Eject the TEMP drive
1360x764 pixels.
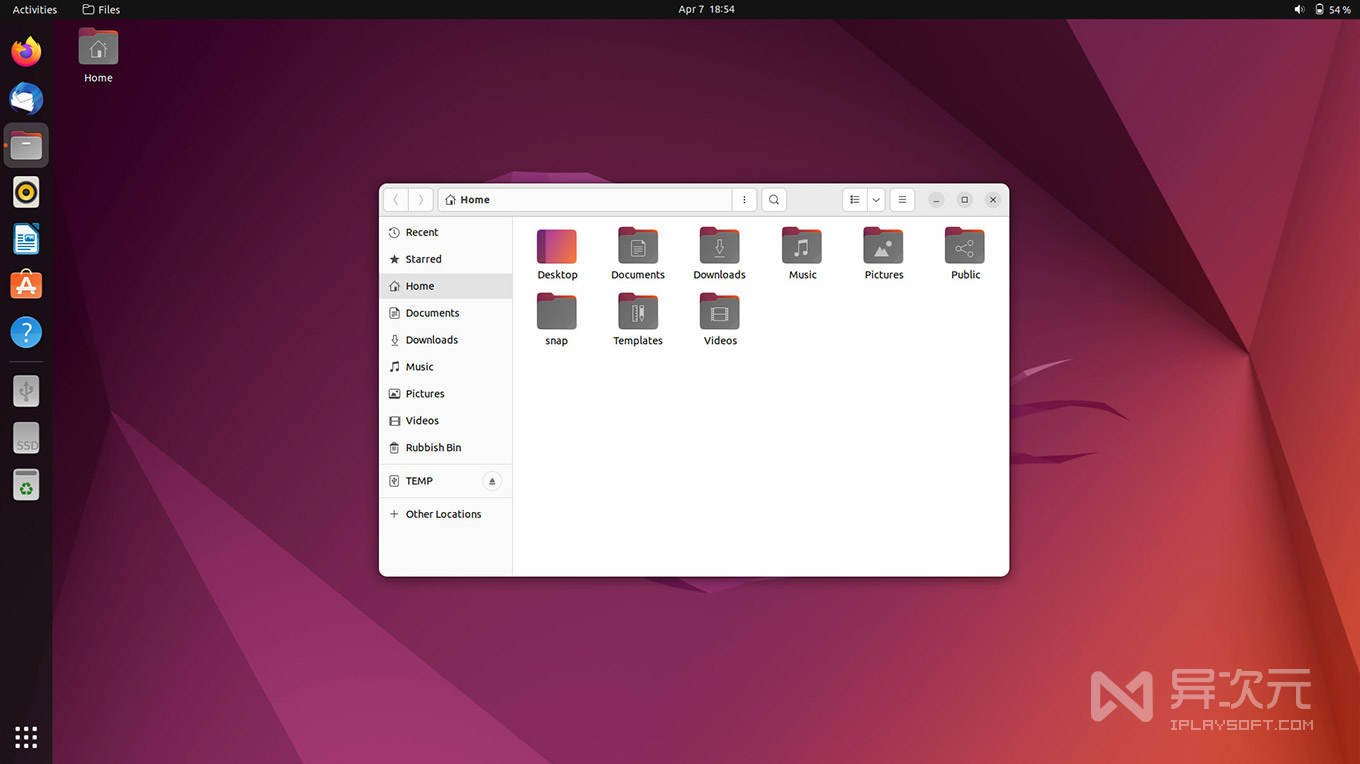coord(491,481)
